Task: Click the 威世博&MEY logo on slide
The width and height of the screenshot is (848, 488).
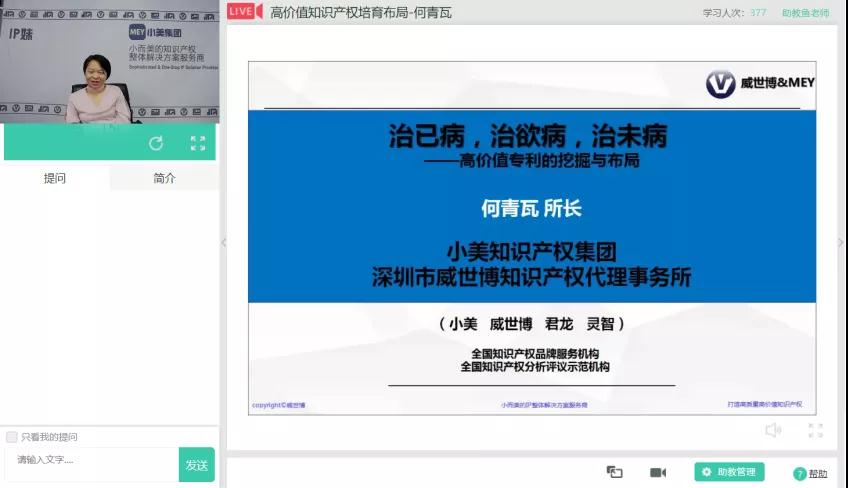Action: coord(760,84)
